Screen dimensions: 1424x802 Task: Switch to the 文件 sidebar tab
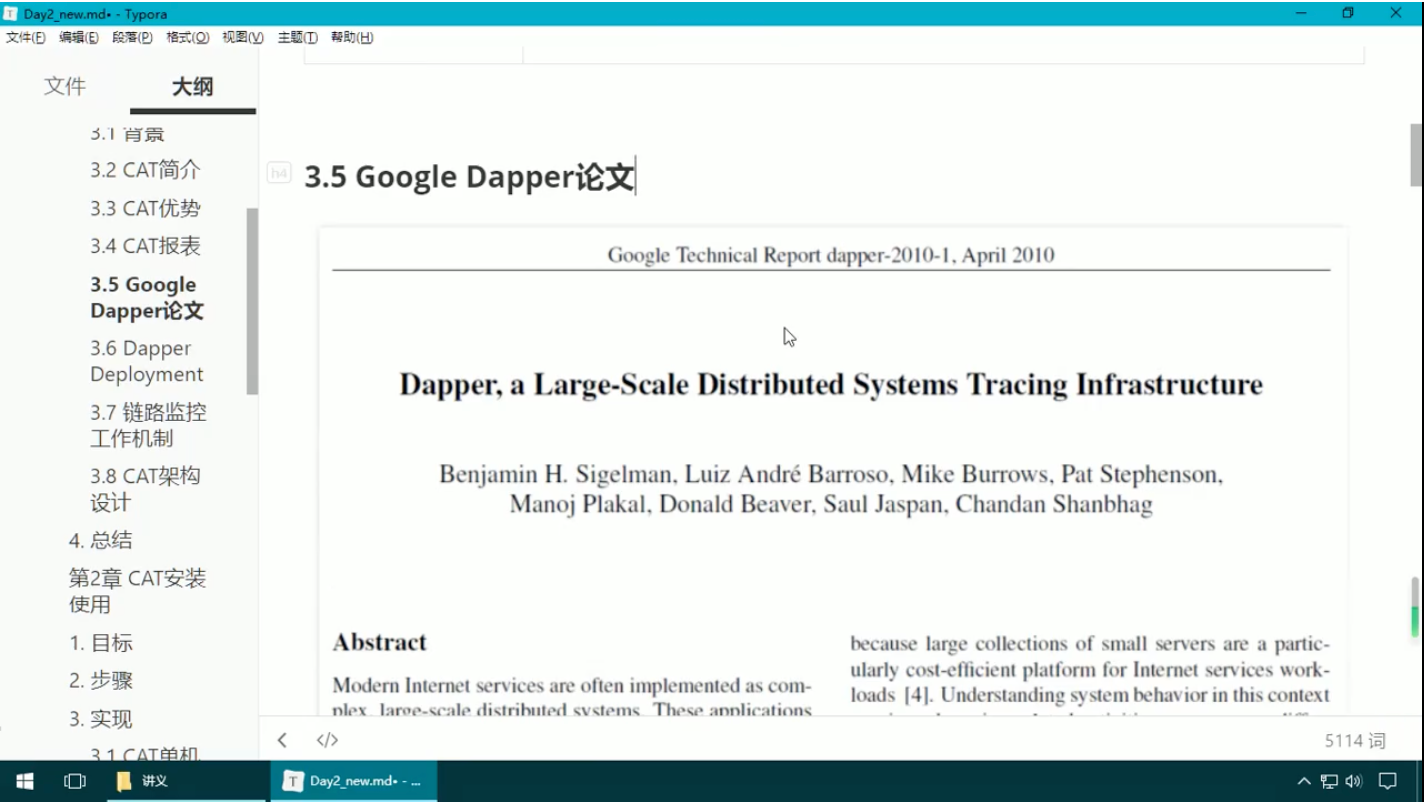65,86
